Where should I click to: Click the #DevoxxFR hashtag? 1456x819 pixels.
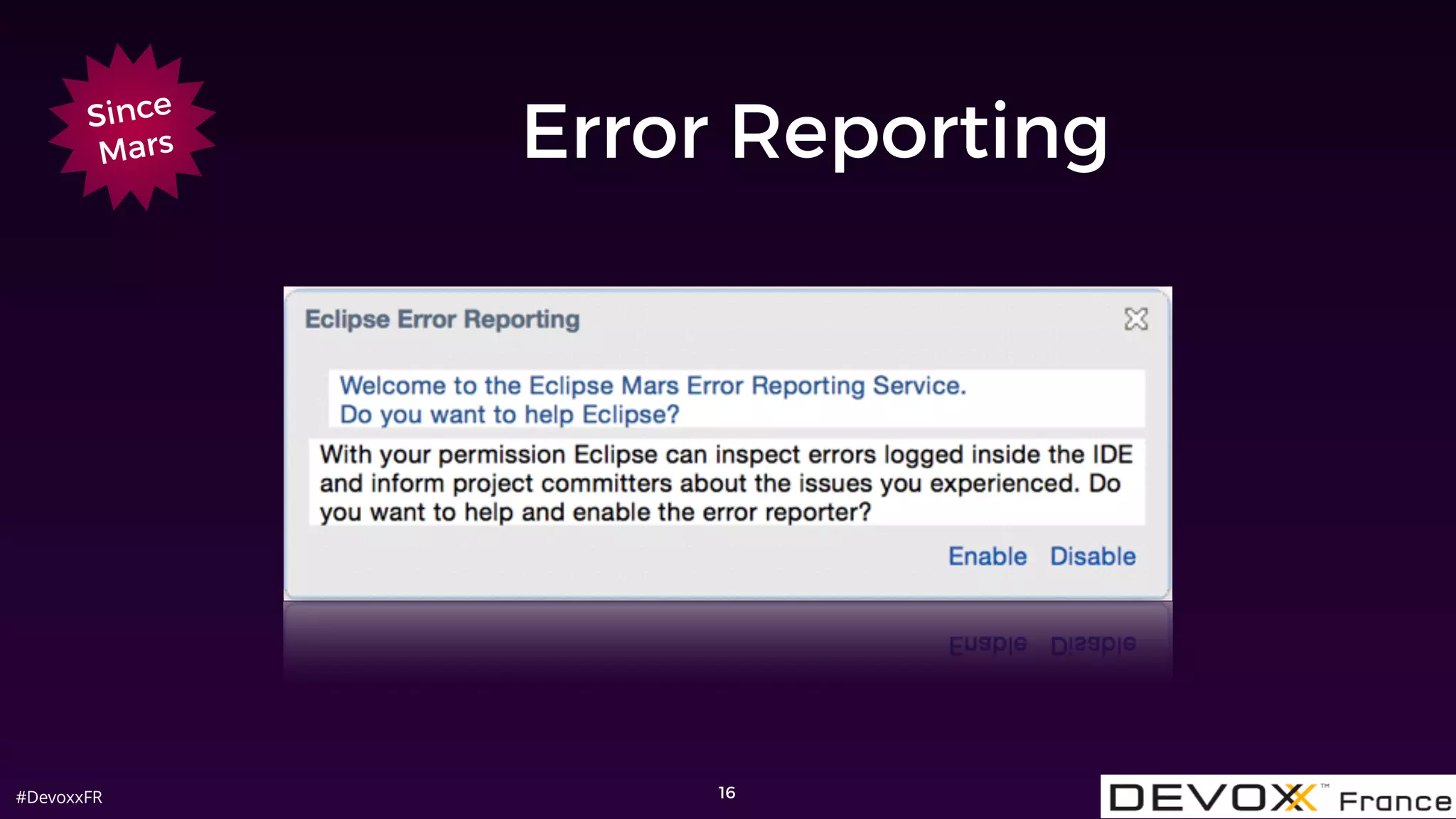[59, 797]
